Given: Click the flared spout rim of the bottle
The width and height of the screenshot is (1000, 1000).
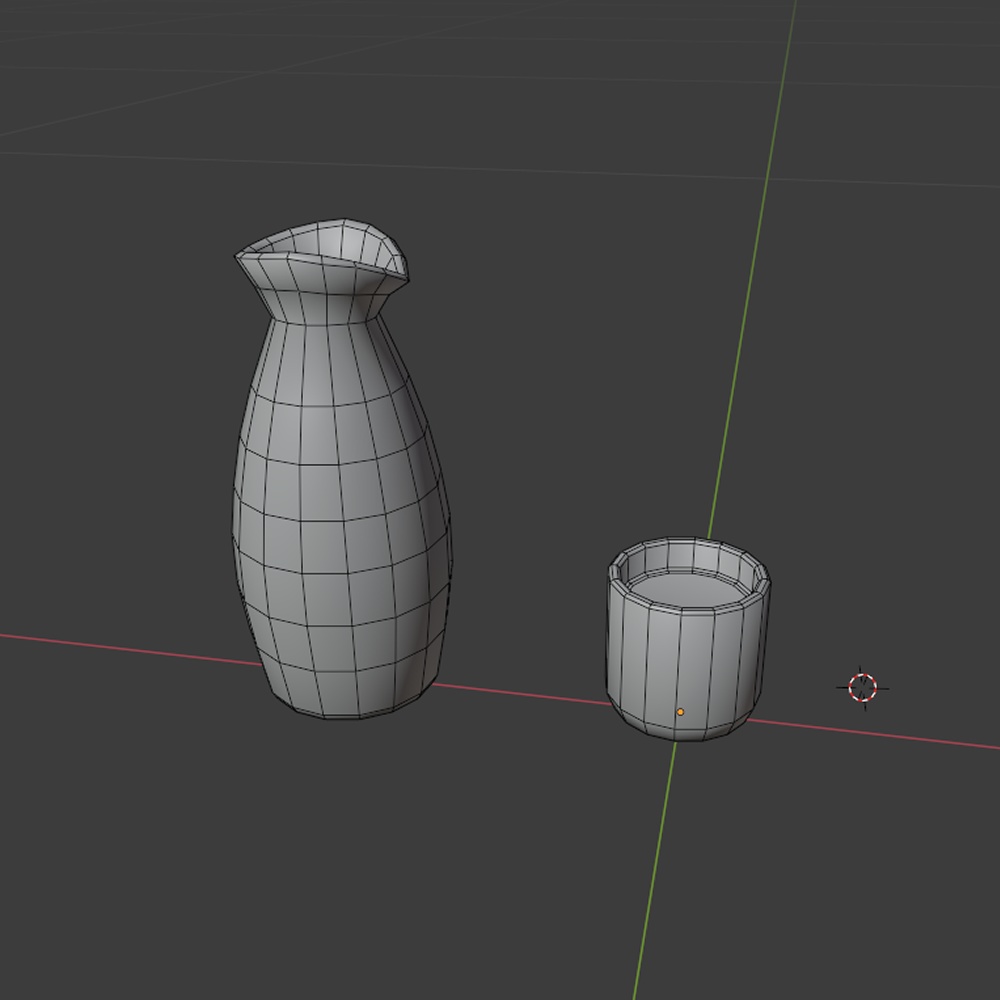Looking at the screenshot, I should 320,240.
